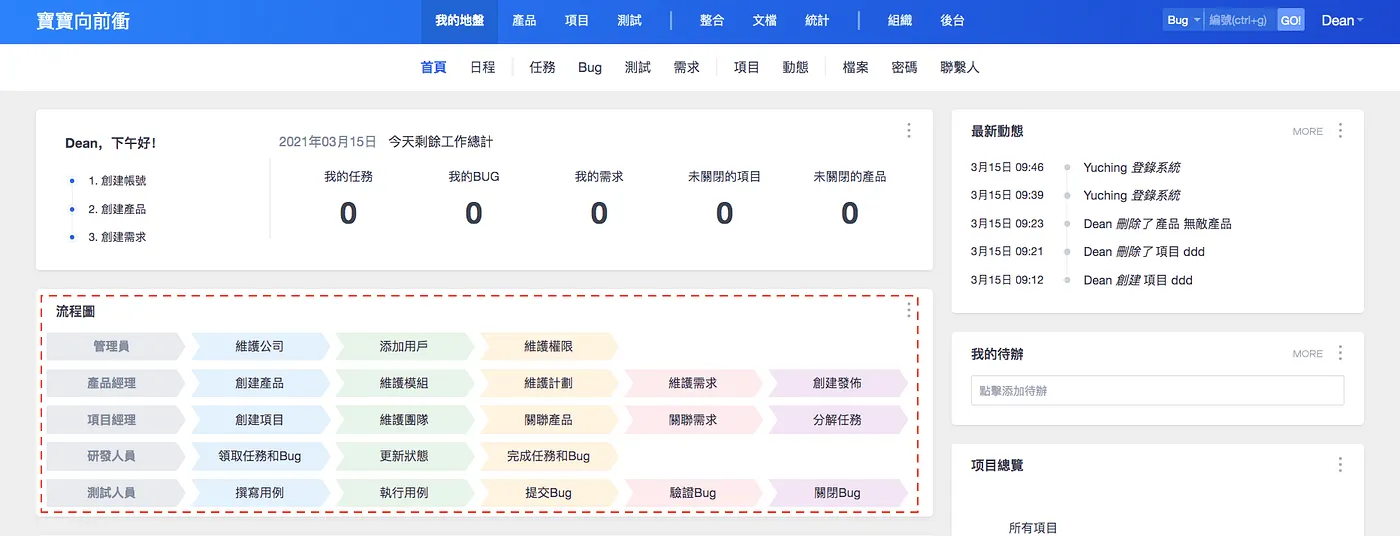Open 項目 in the top navigation
The image size is (1400, 536).
(x=577, y=21)
